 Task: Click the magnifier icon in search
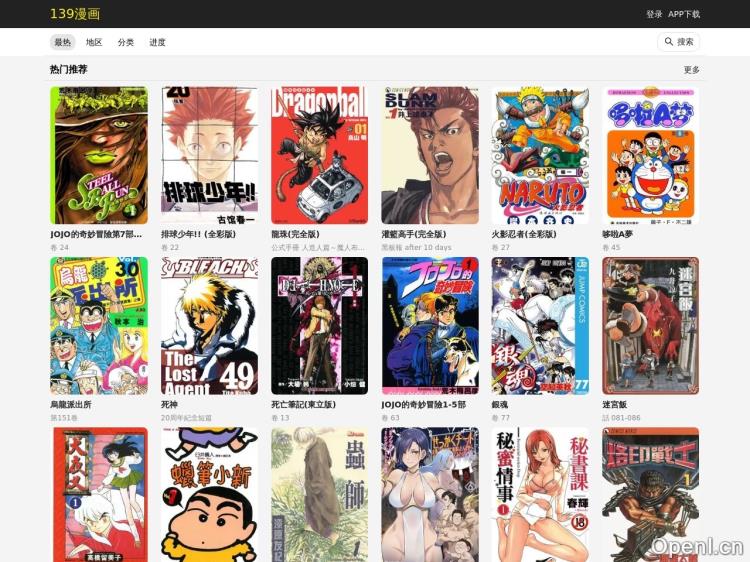click(x=669, y=42)
